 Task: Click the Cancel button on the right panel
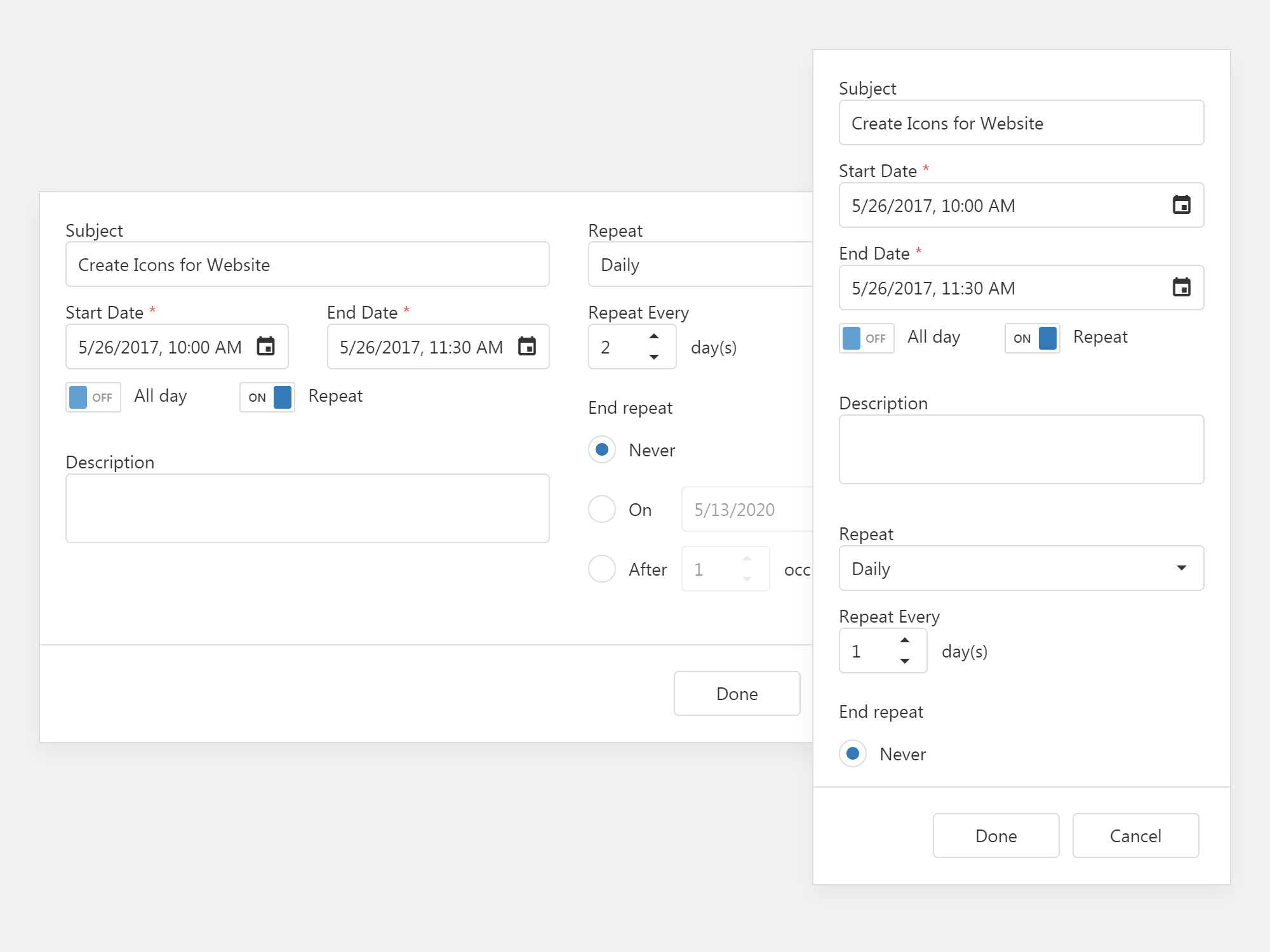pos(1136,835)
